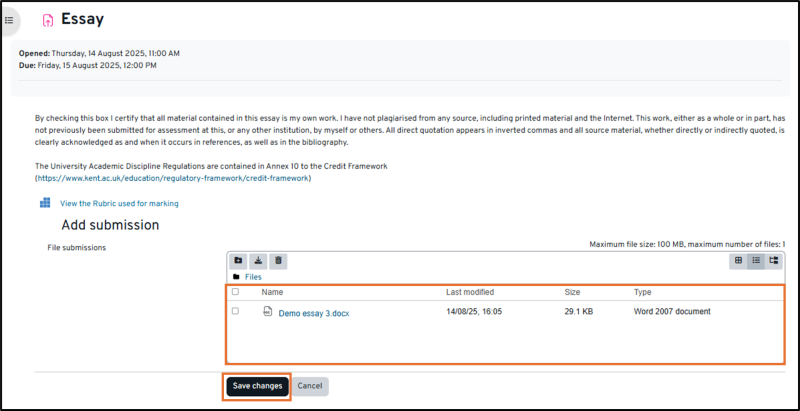This screenshot has width=800, height=411.
Task: Open the side drawer menu icon
Action: point(9,19)
